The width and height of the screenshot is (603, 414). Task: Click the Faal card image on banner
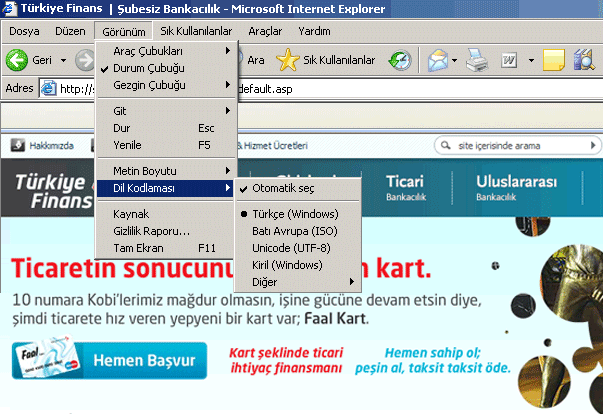pos(46,357)
